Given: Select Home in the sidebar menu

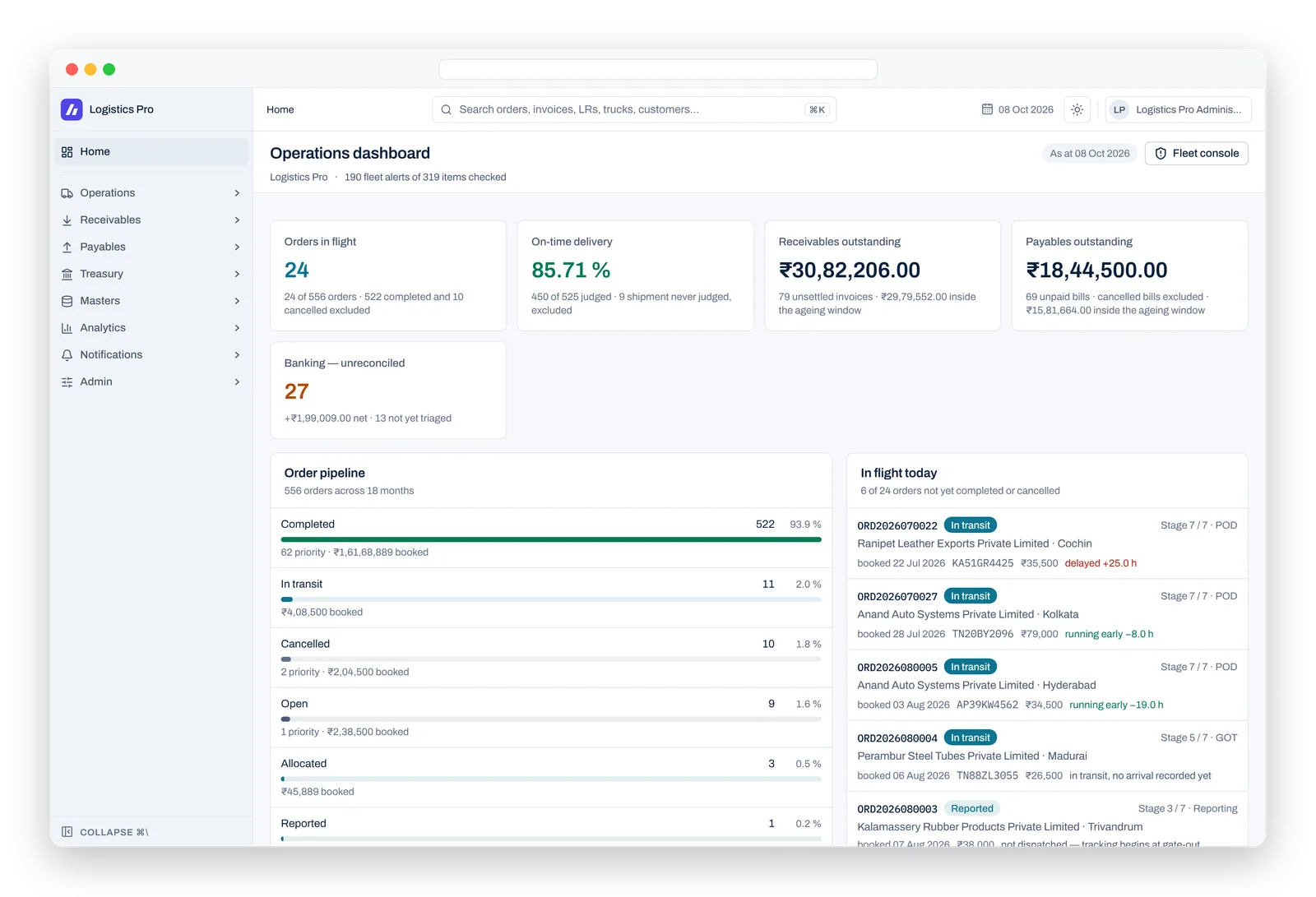Looking at the screenshot, I should pyautogui.click(x=151, y=152).
